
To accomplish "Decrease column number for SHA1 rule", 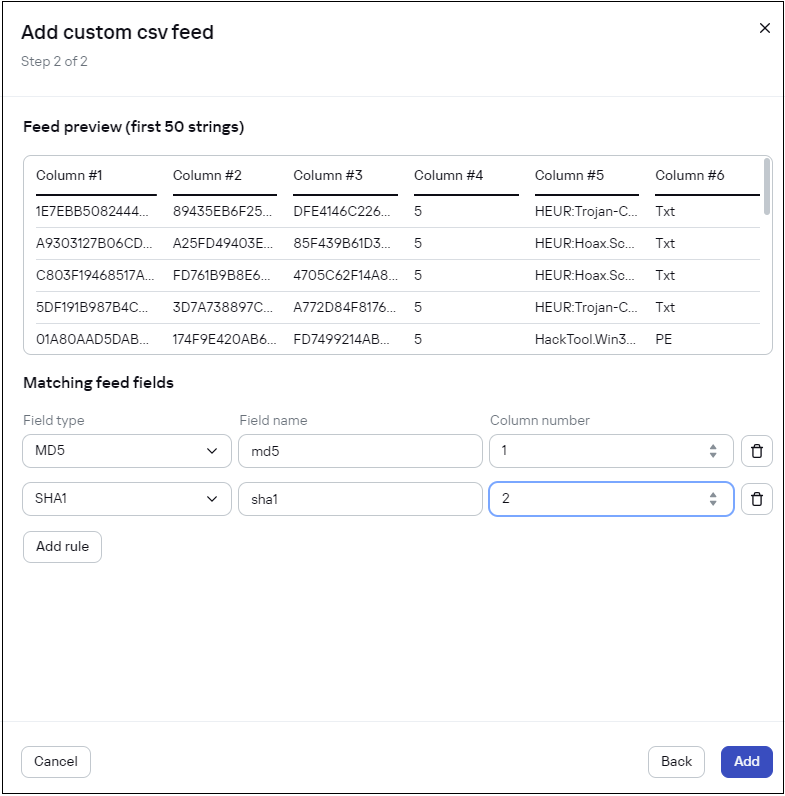I will click(713, 504).
